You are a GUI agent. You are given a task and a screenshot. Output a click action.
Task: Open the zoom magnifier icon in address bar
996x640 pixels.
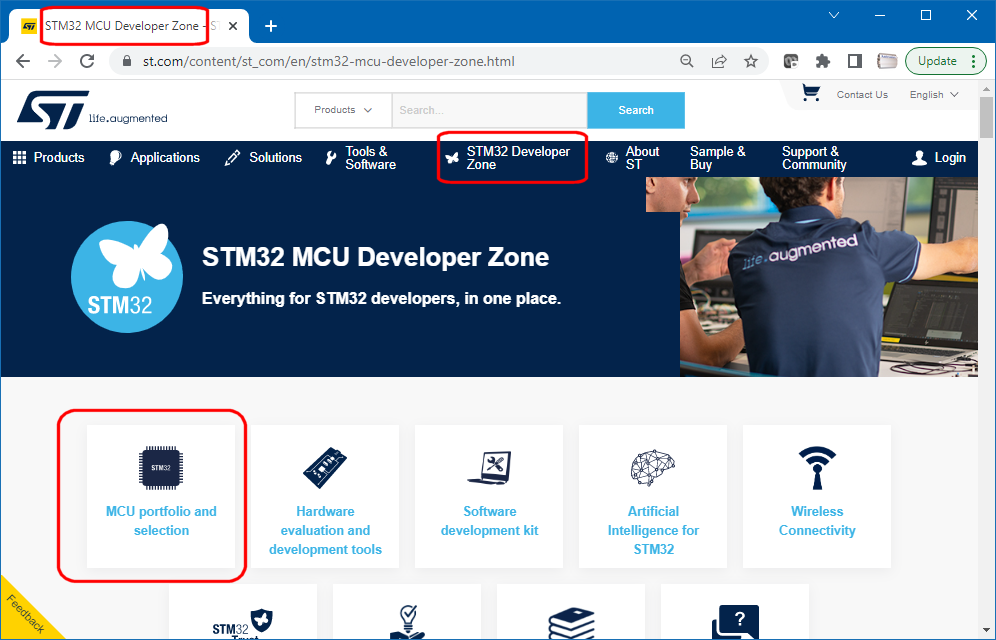tap(687, 61)
